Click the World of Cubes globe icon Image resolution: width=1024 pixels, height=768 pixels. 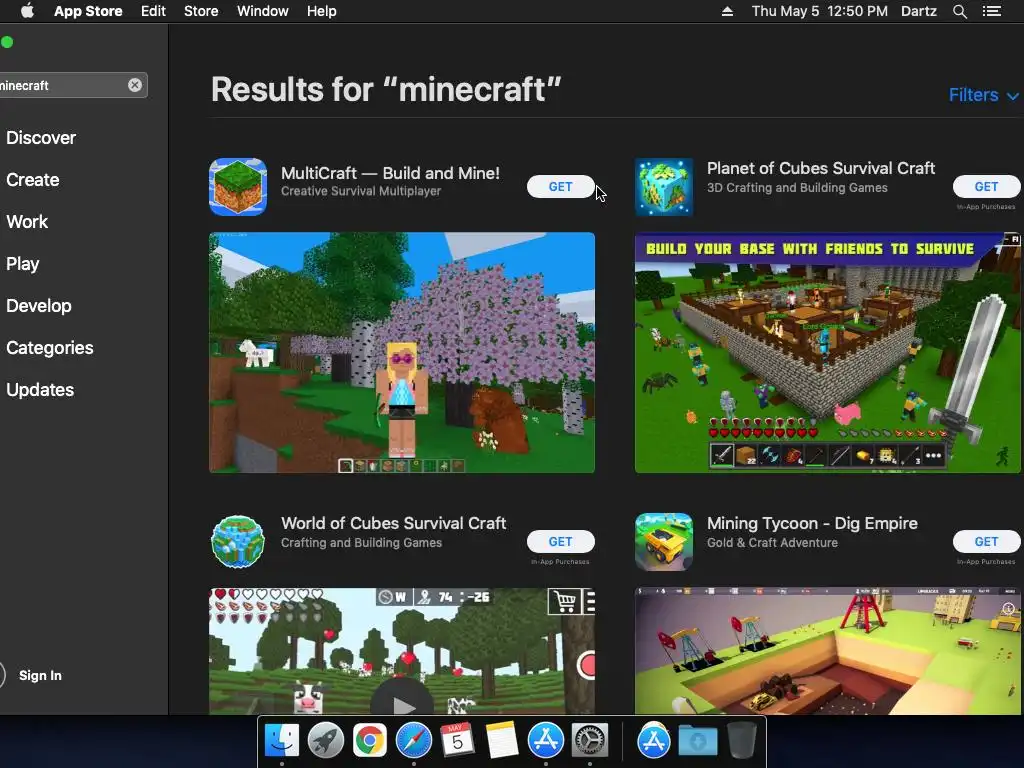click(x=238, y=541)
